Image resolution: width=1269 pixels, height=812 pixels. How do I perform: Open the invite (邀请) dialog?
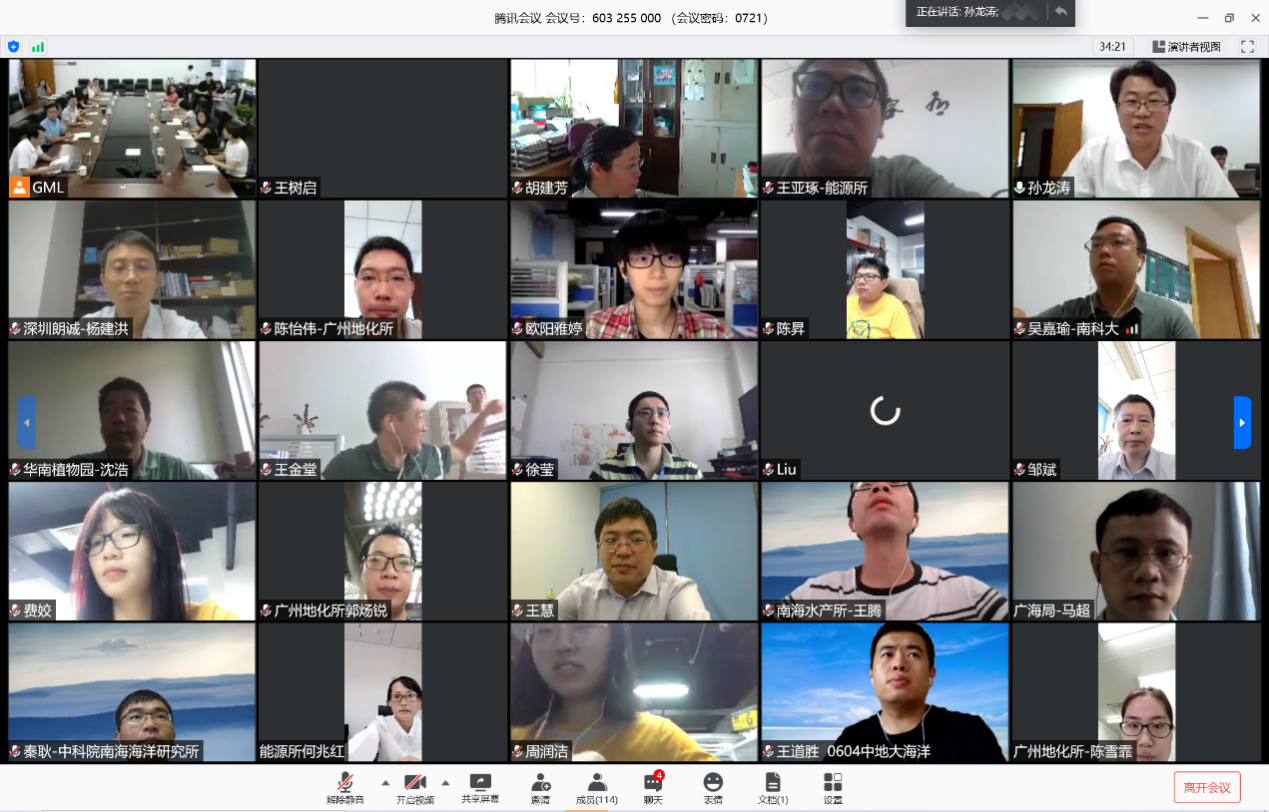pyautogui.click(x=540, y=787)
